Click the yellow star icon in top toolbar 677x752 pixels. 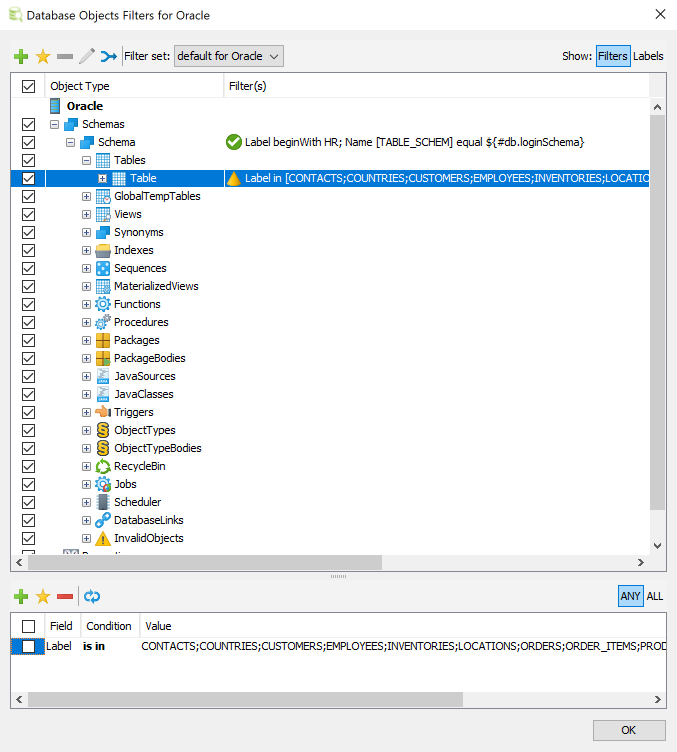[x=43, y=56]
